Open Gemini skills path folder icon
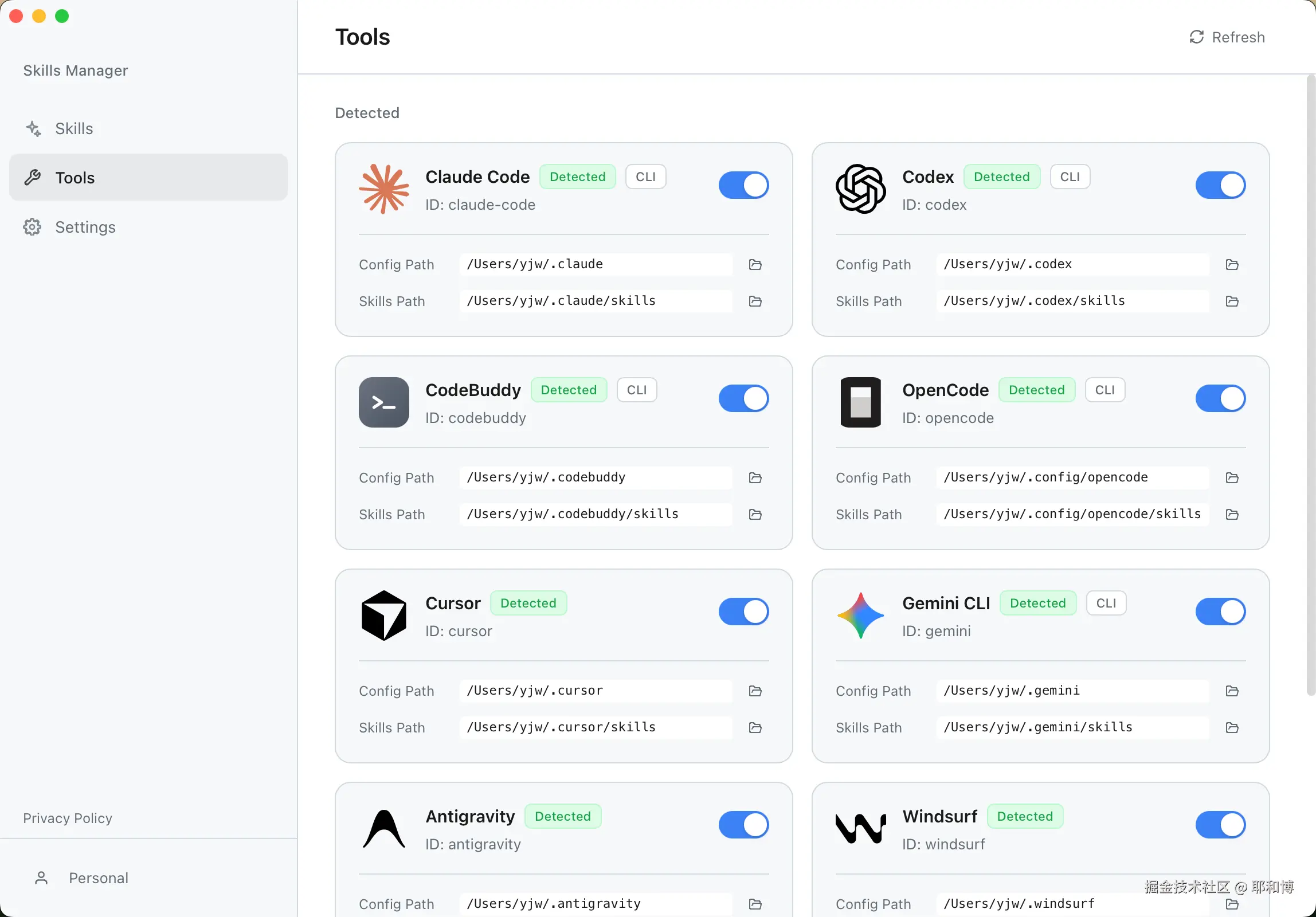The height and width of the screenshot is (917, 1316). tap(1232, 728)
